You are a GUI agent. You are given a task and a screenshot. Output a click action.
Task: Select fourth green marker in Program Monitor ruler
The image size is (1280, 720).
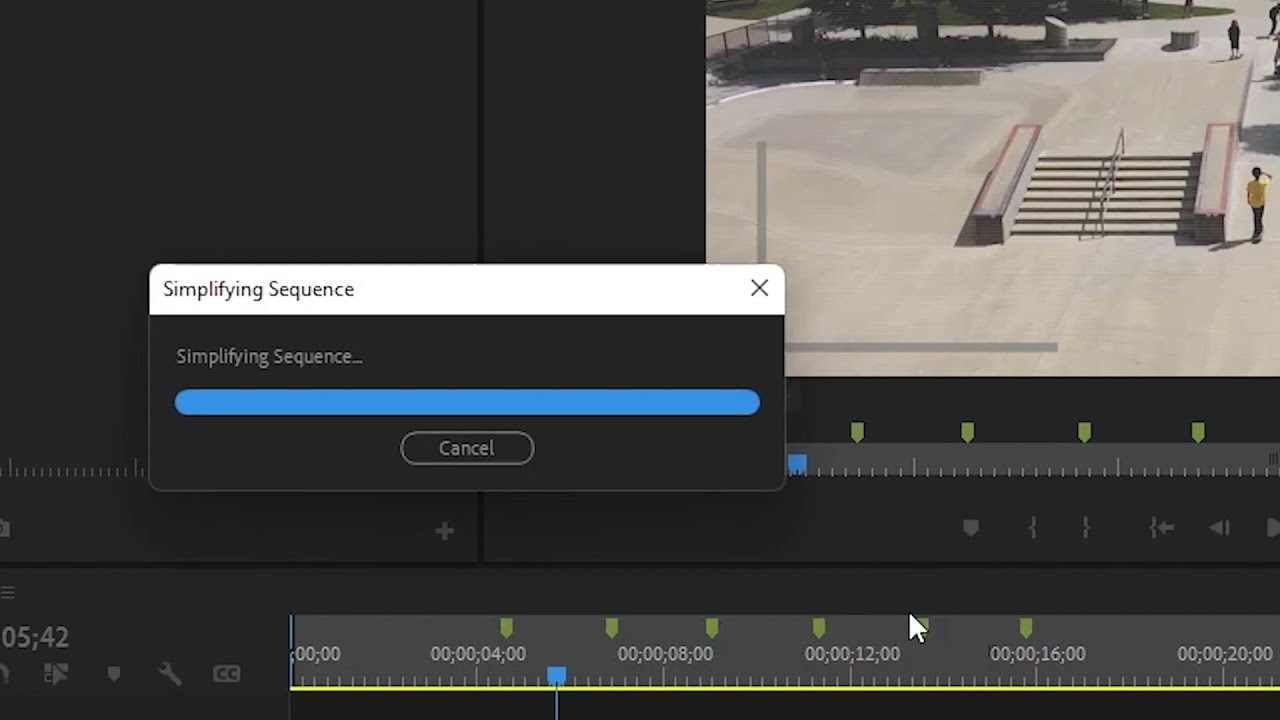coord(1198,432)
